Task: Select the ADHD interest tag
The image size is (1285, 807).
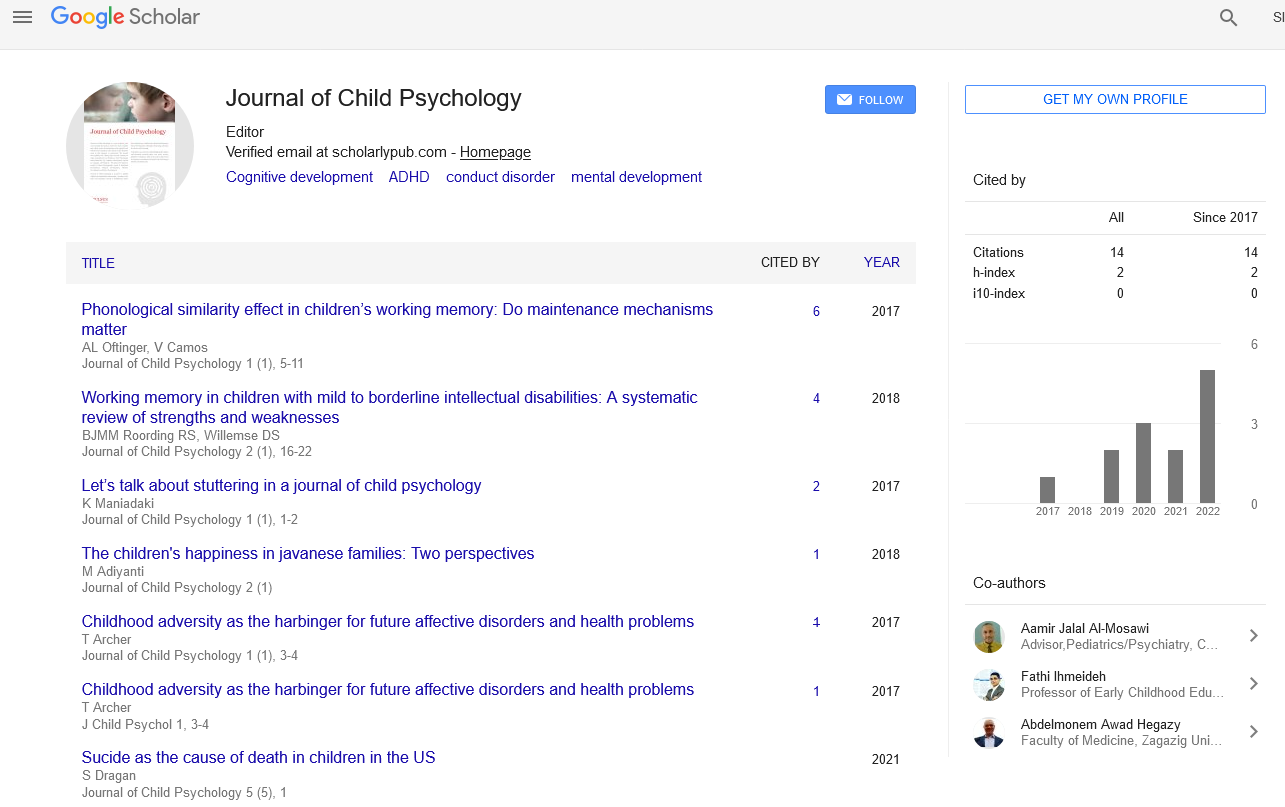Action: [409, 177]
